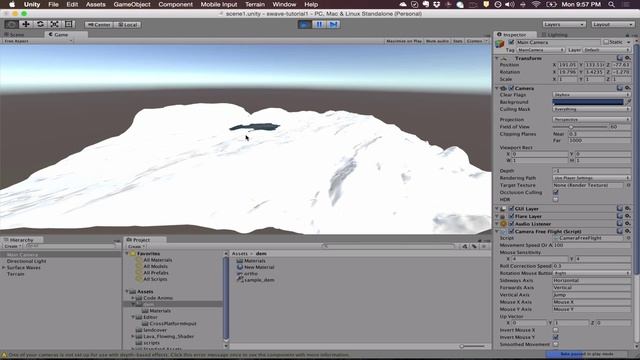Open the Tag dropdown MainCamera

(540, 50)
